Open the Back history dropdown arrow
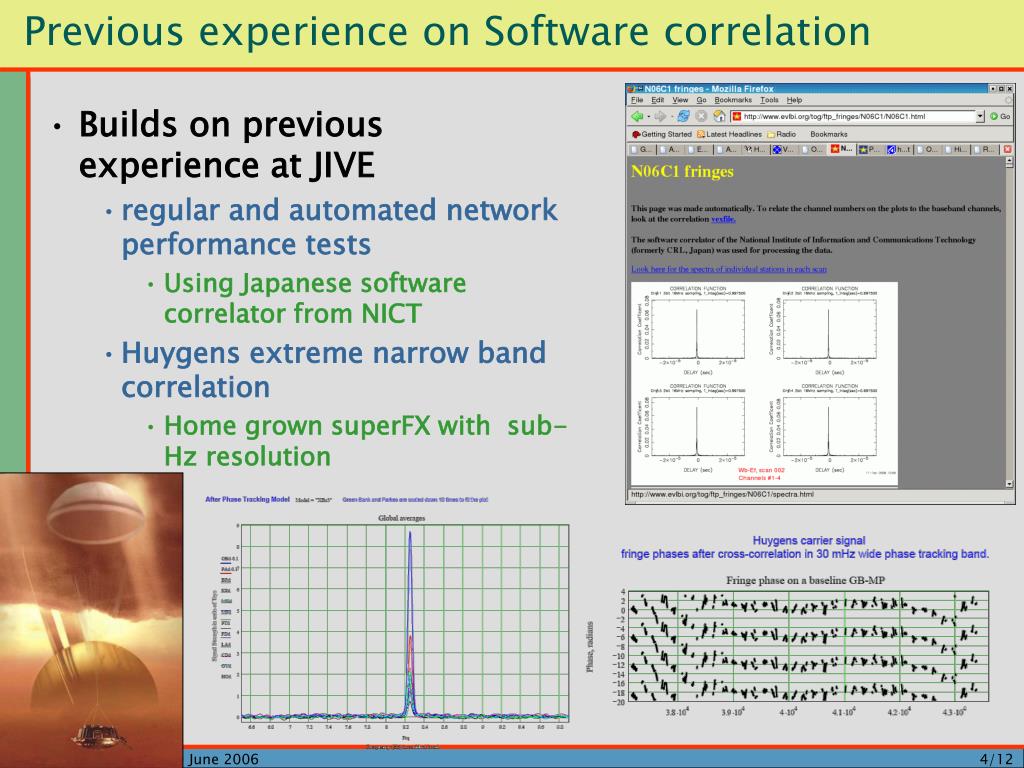The width and height of the screenshot is (1024, 768). (x=648, y=117)
